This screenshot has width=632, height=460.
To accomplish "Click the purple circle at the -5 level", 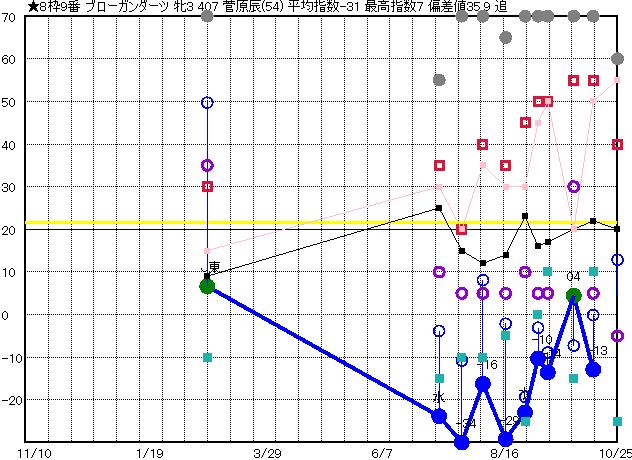I will (x=617, y=336).
